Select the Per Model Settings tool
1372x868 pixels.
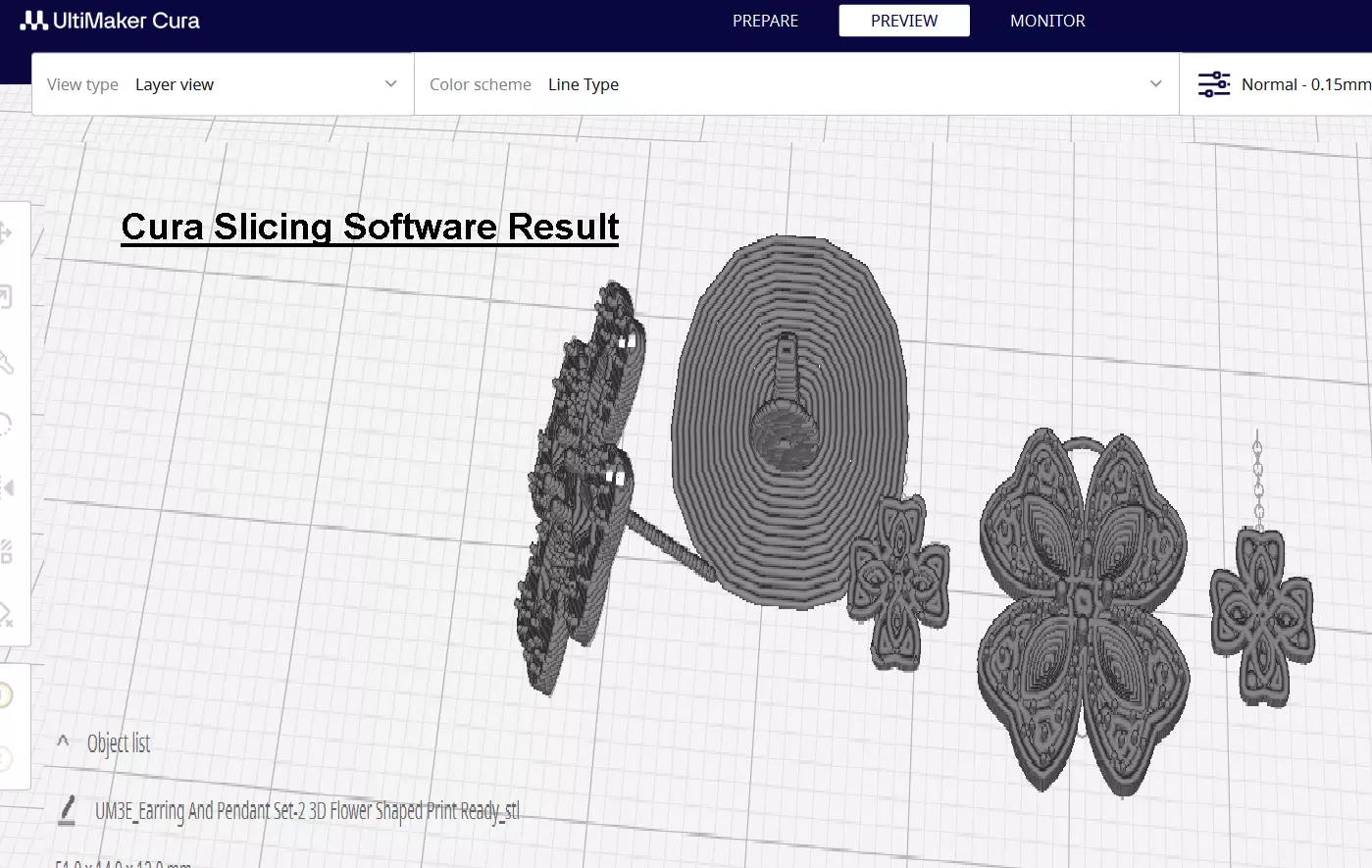tap(5, 551)
